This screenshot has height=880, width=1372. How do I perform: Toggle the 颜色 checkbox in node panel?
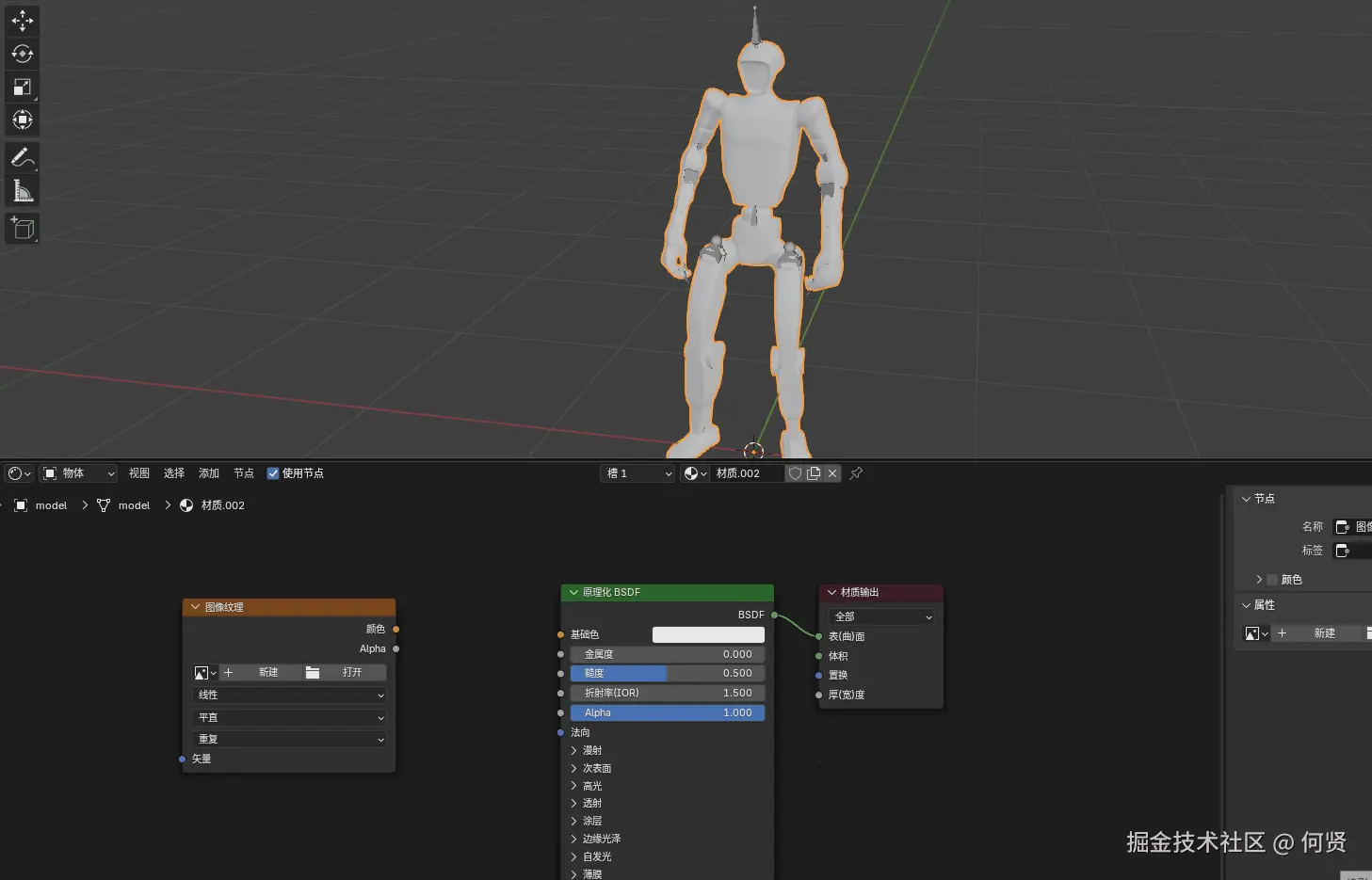[1272, 580]
